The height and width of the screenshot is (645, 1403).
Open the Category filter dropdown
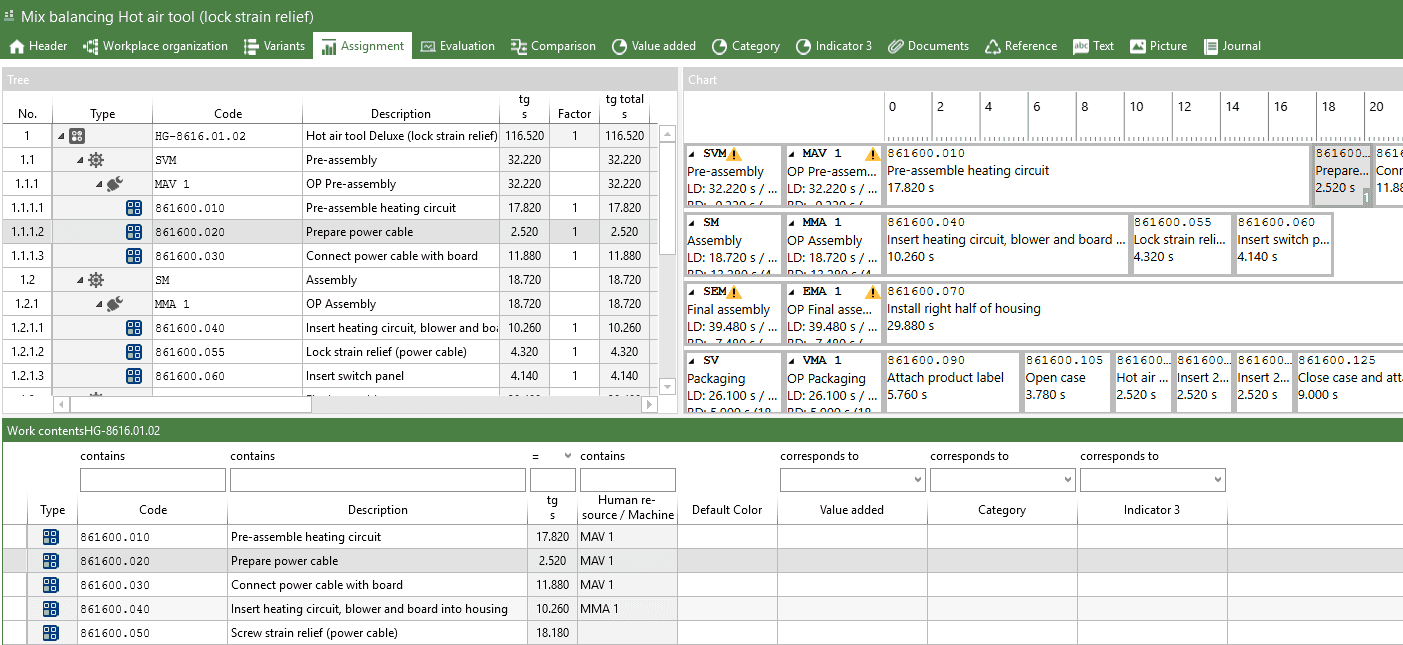(1066, 481)
